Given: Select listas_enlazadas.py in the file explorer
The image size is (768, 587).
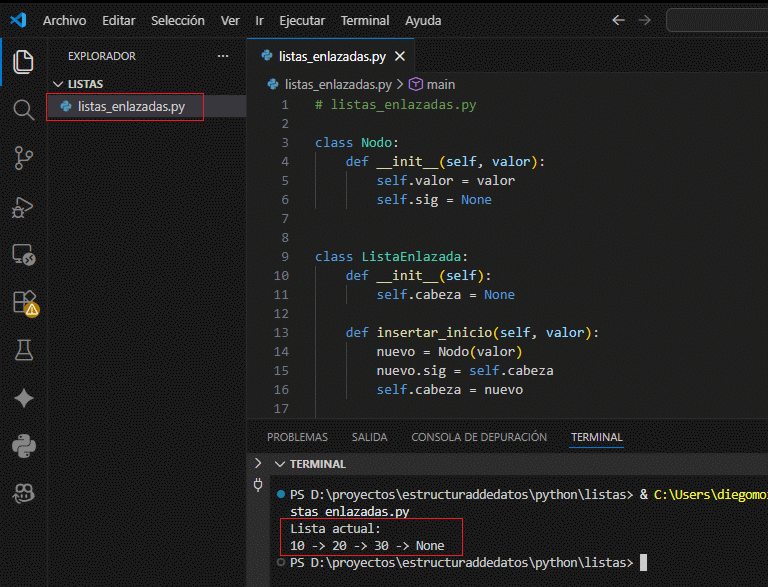Looking at the screenshot, I should point(131,107).
